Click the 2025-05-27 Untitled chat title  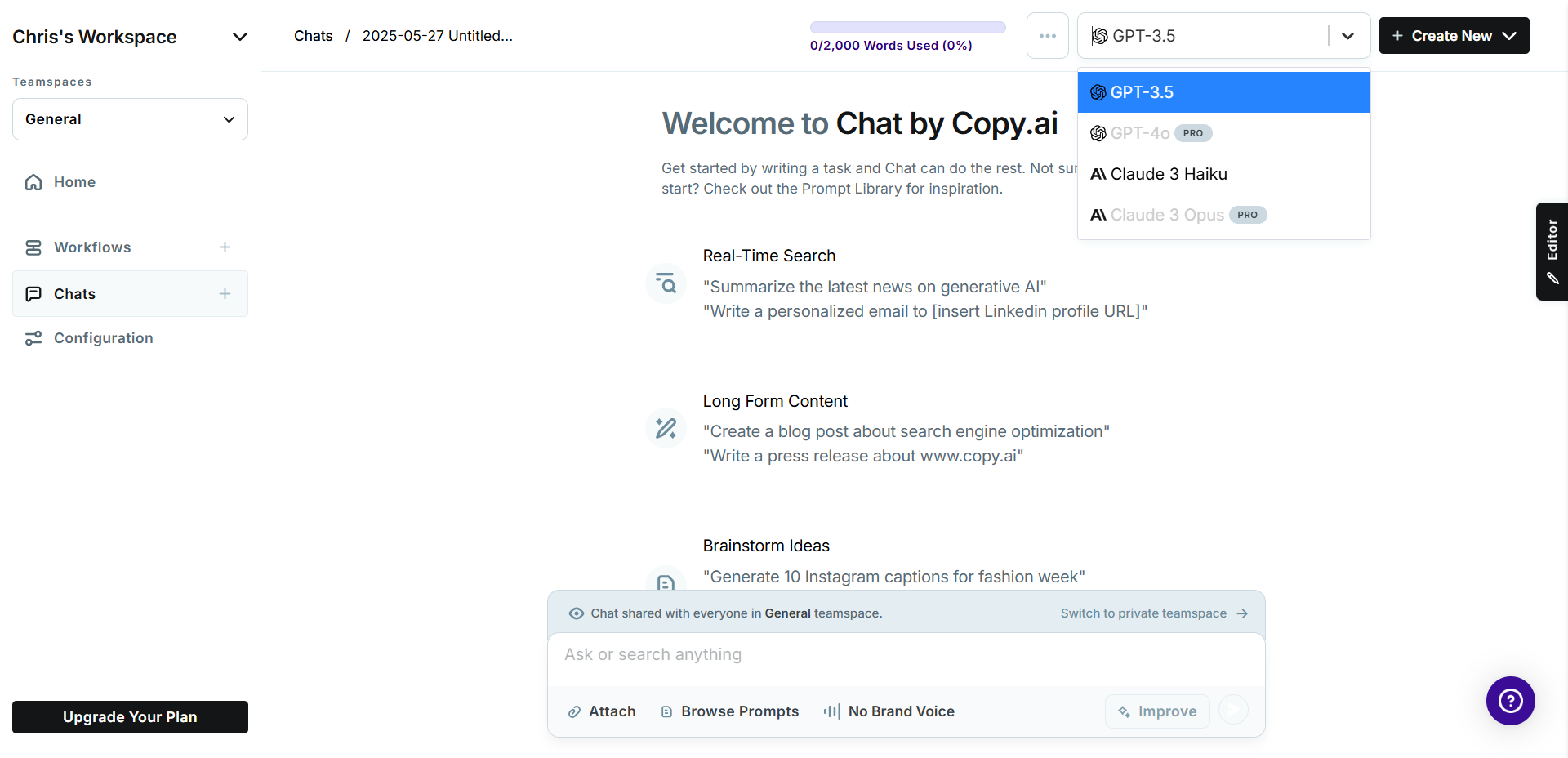tap(438, 36)
